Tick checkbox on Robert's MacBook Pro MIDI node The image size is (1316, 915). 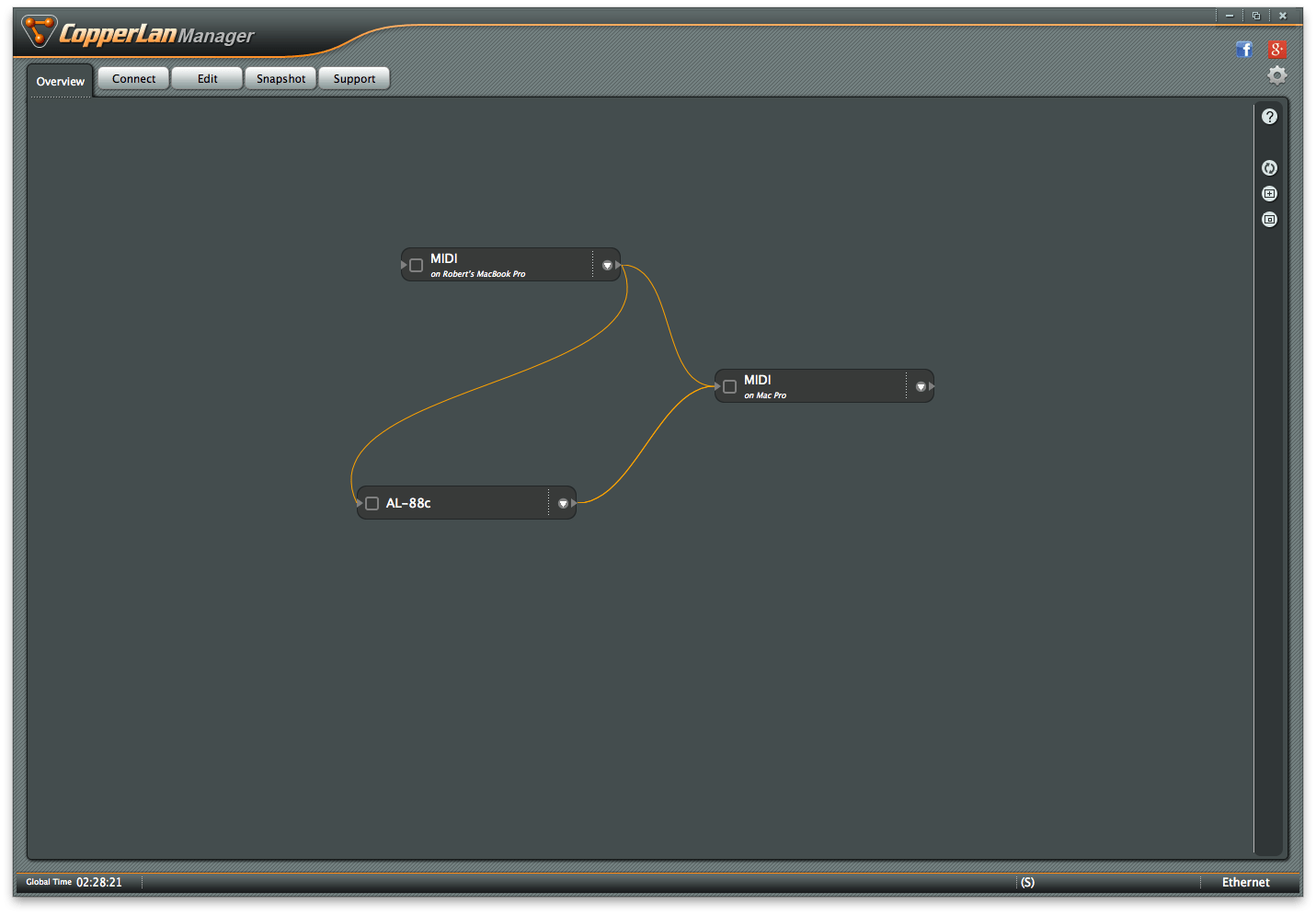tap(416, 265)
